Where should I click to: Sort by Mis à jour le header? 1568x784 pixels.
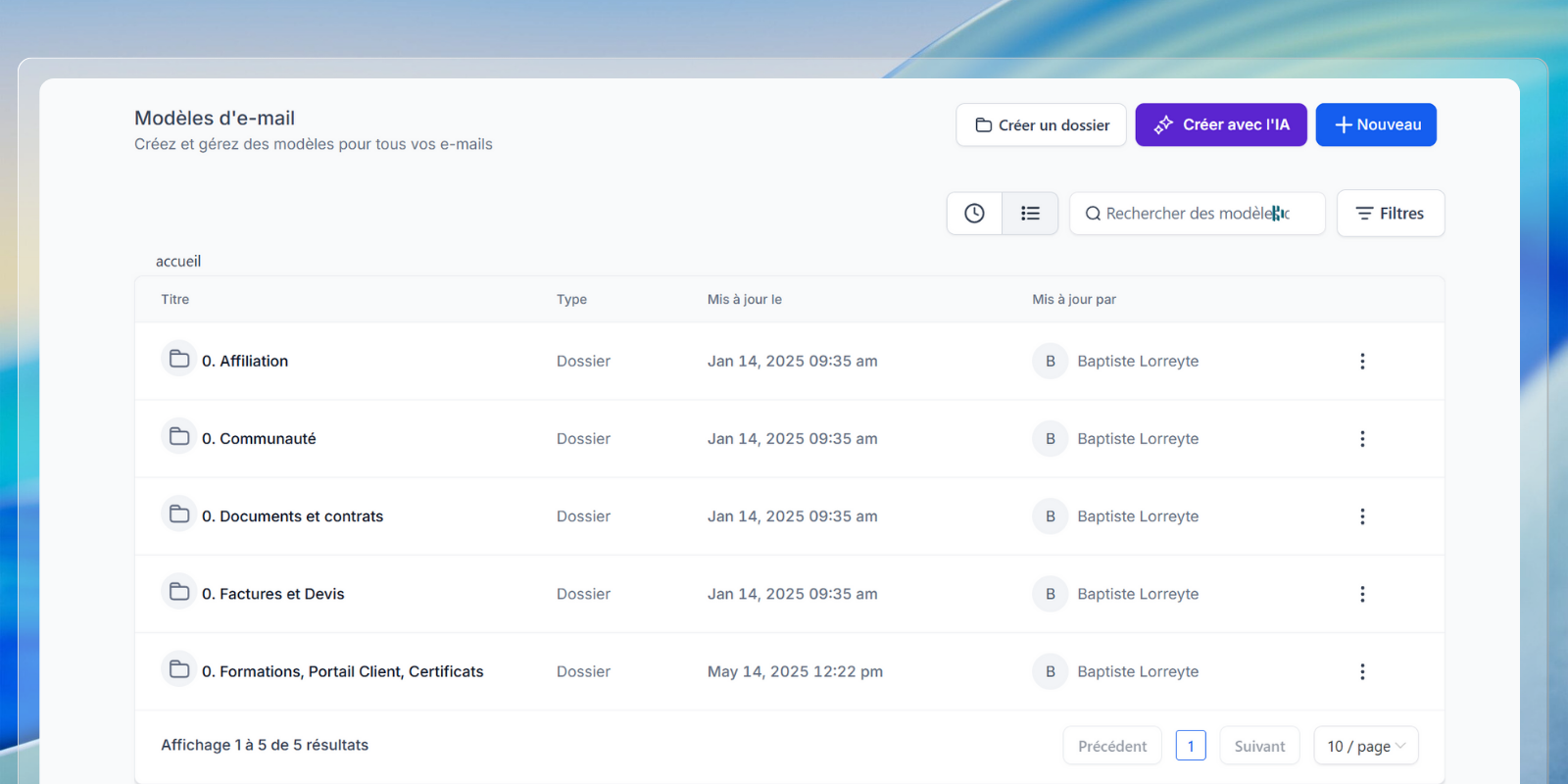tap(745, 299)
